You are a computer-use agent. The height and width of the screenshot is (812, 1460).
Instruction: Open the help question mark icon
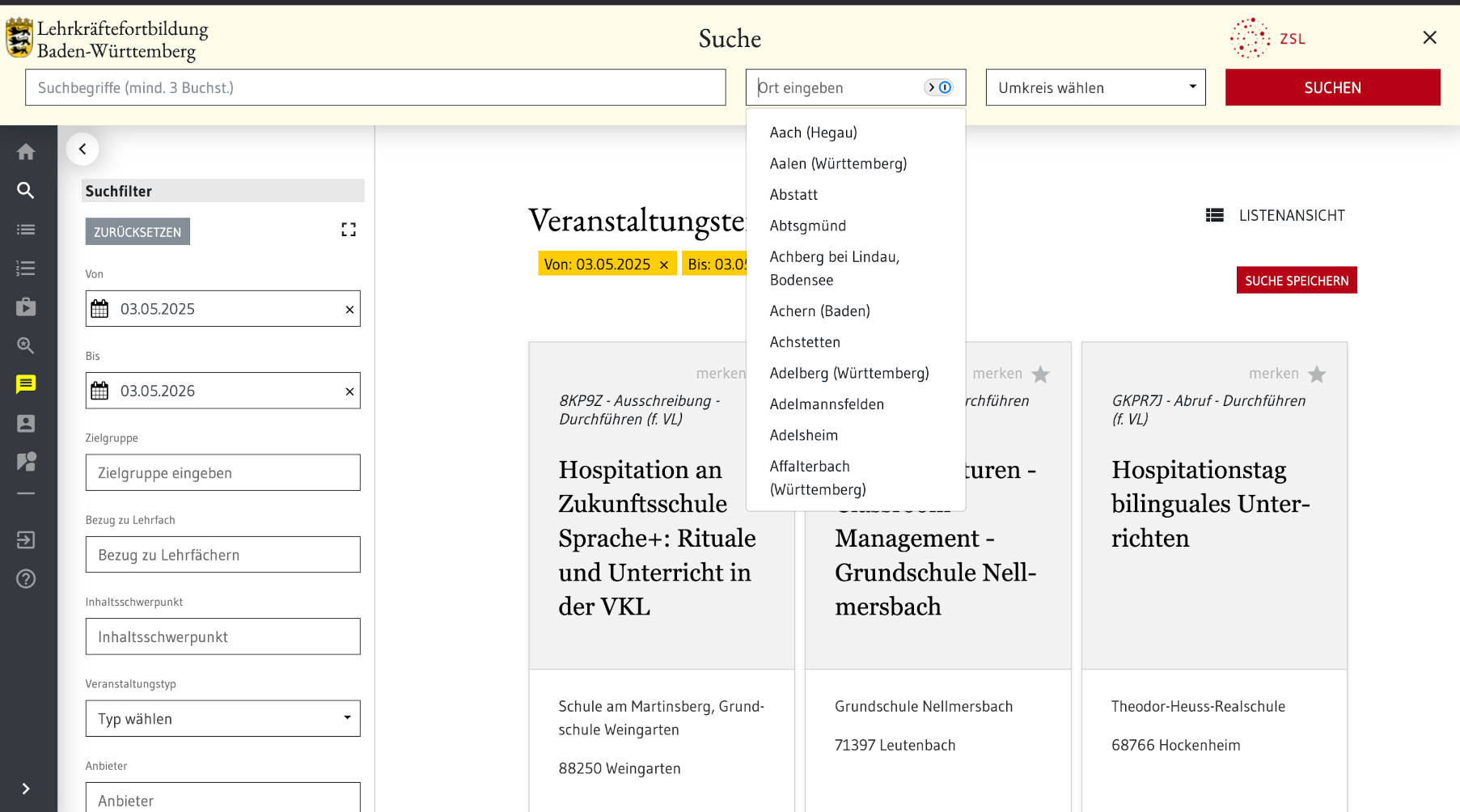pyautogui.click(x=26, y=579)
